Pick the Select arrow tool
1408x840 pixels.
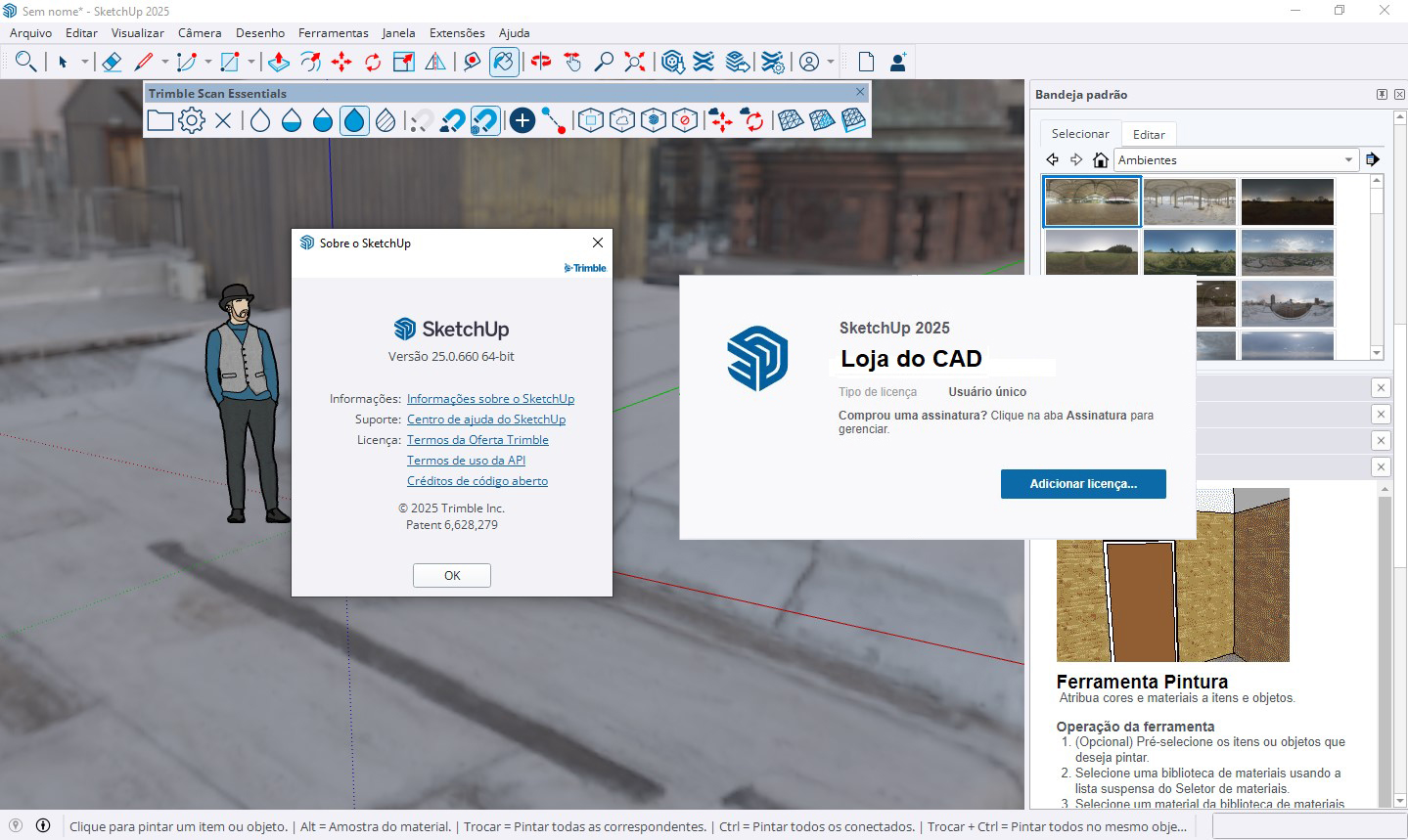point(64,62)
